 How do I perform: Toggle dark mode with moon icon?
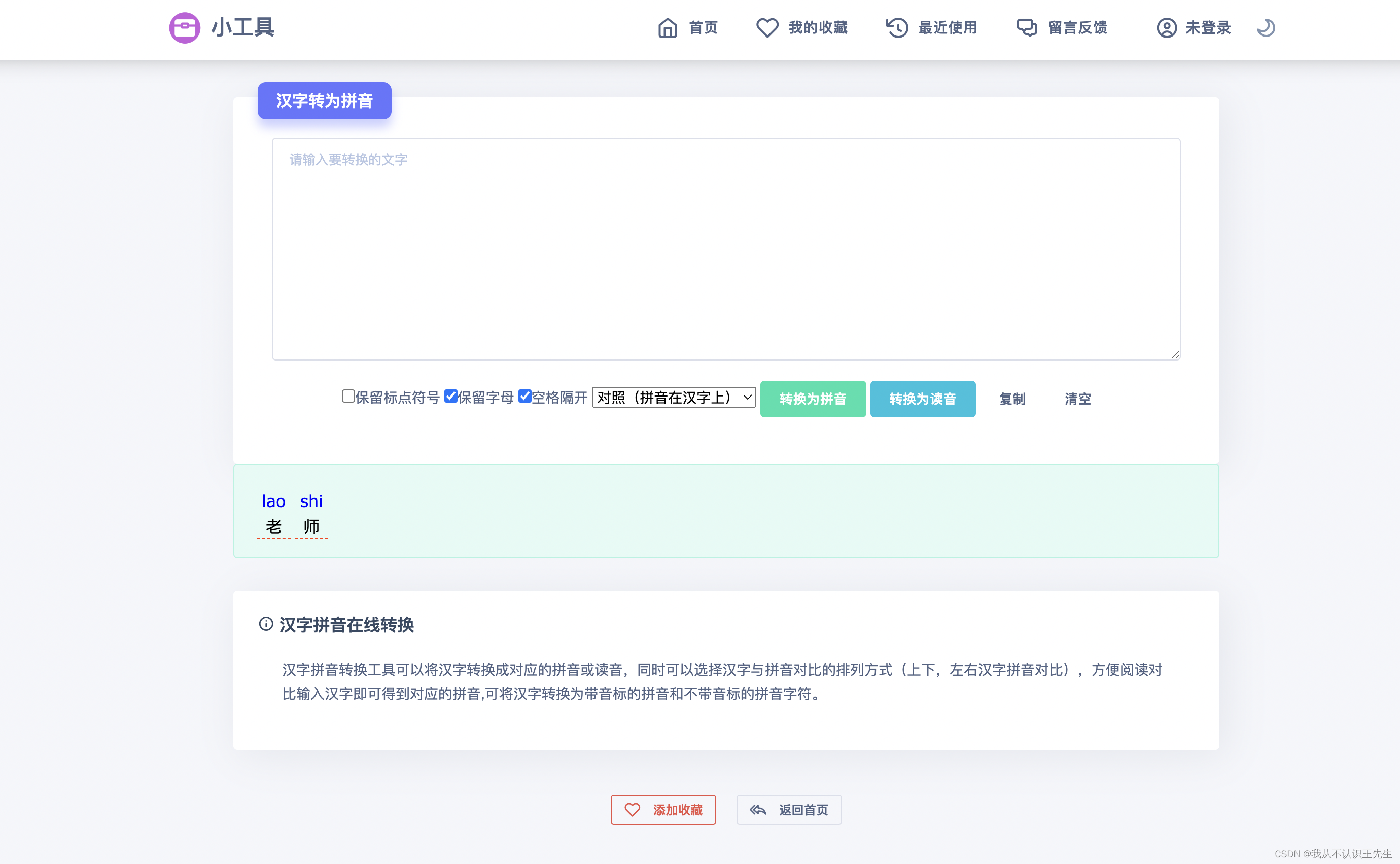(x=1266, y=27)
